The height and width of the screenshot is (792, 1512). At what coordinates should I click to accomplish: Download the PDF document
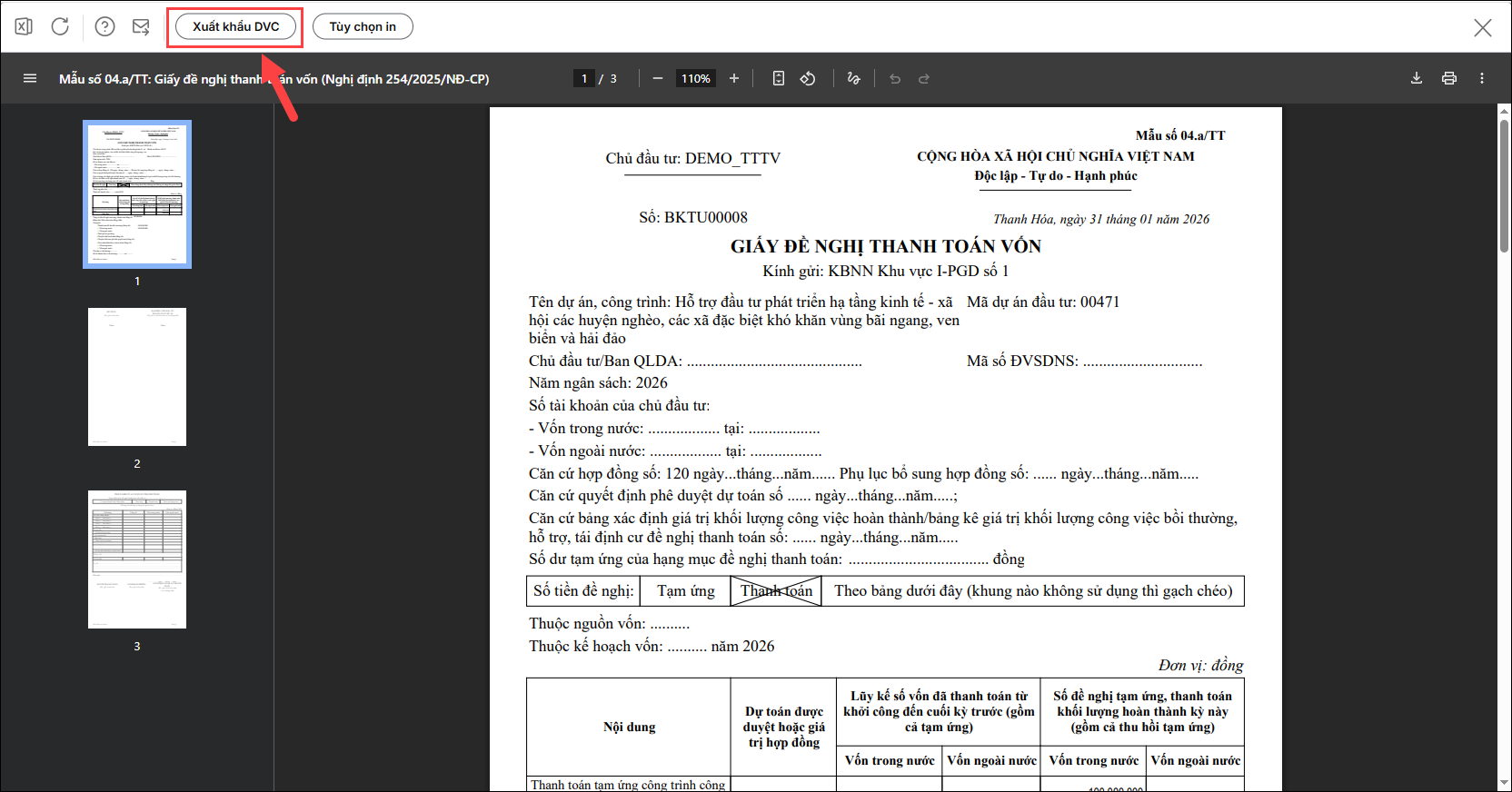pyautogui.click(x=1417, y=78)
